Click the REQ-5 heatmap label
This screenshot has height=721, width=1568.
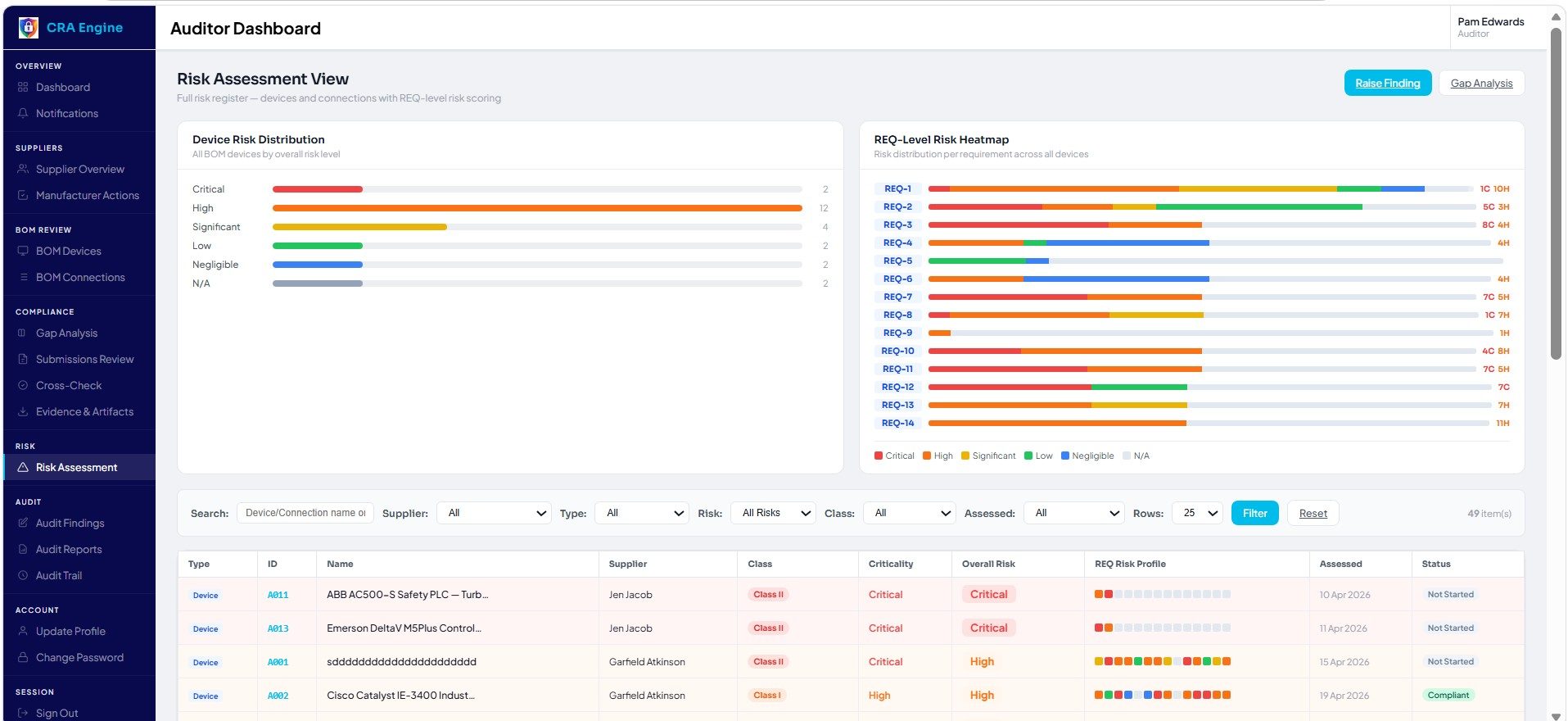[x=897, y=261]
